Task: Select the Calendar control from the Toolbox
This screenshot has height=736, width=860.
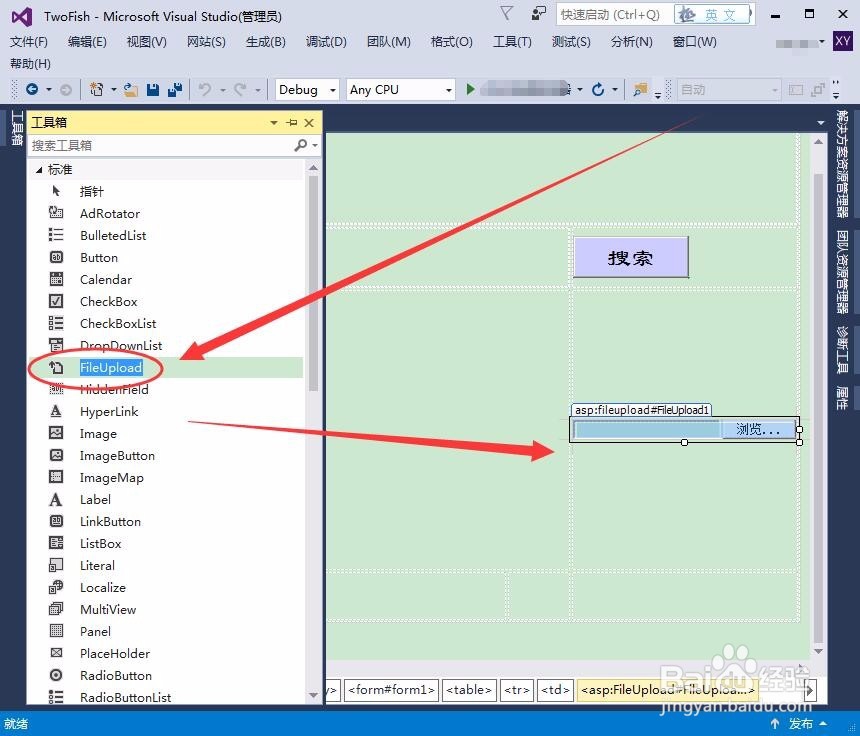Action: [104, 279]
